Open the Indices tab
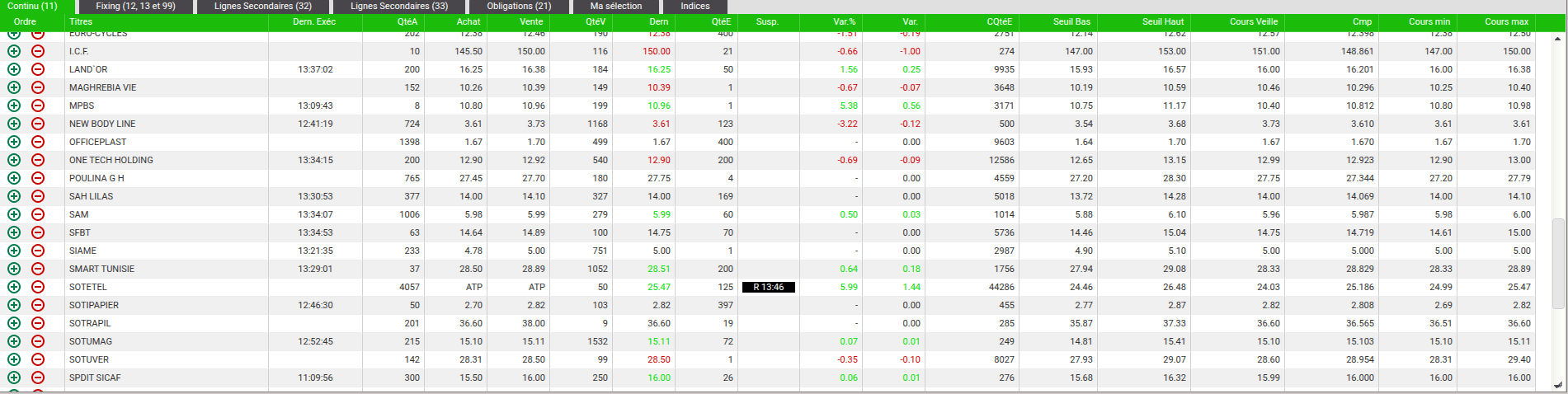This screenshot has height=394, width=1568. coord(695,6)
